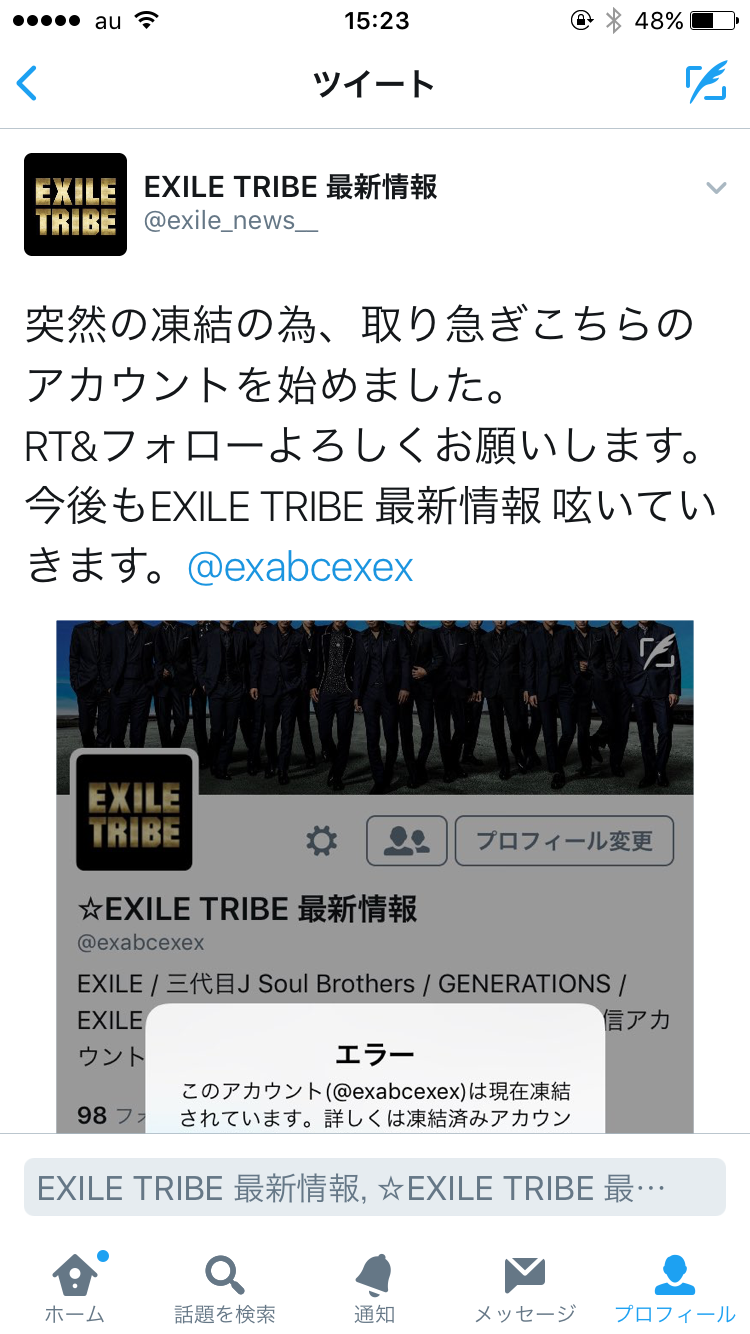Expand tweet options chevron
This screenshot has width=750, height=1334.
click(715, 187)
